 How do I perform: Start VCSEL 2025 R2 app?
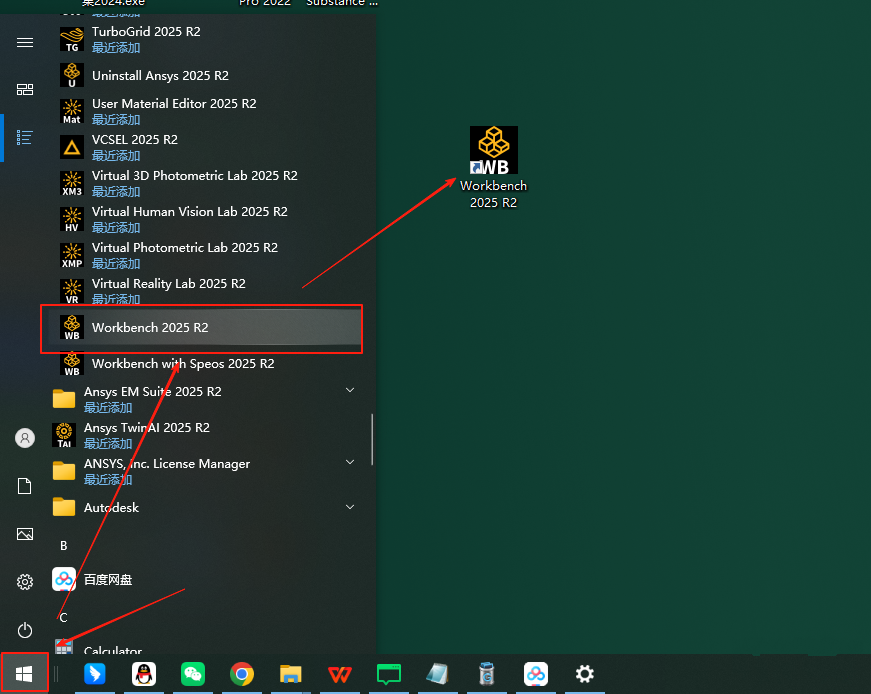(x=134, y=140)
